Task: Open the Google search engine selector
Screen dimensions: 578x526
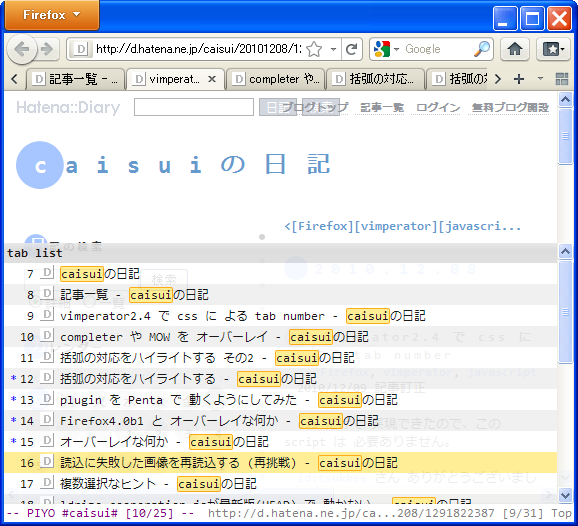Action: pos(386,49)
